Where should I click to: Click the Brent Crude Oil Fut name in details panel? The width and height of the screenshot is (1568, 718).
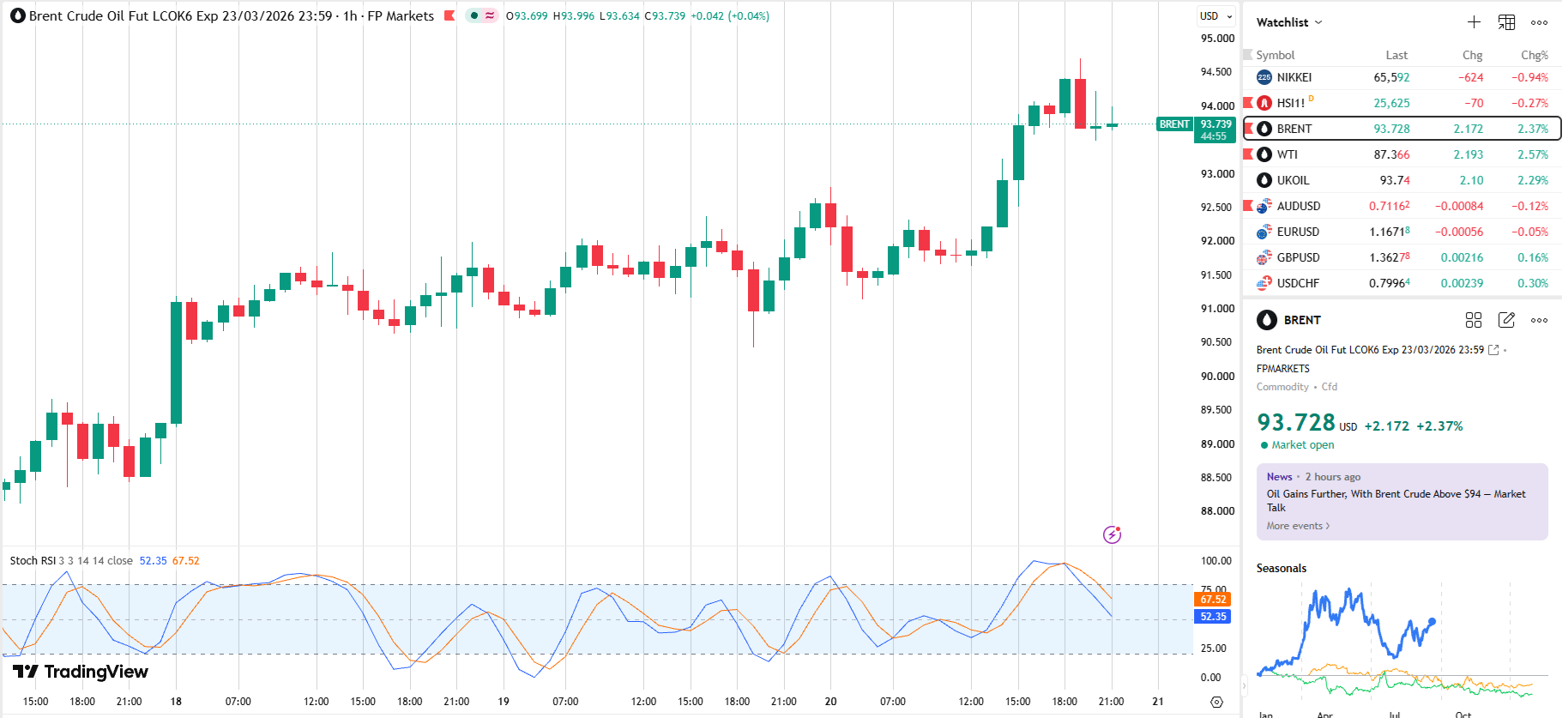pyautogui.click(x=1370, y=350)
